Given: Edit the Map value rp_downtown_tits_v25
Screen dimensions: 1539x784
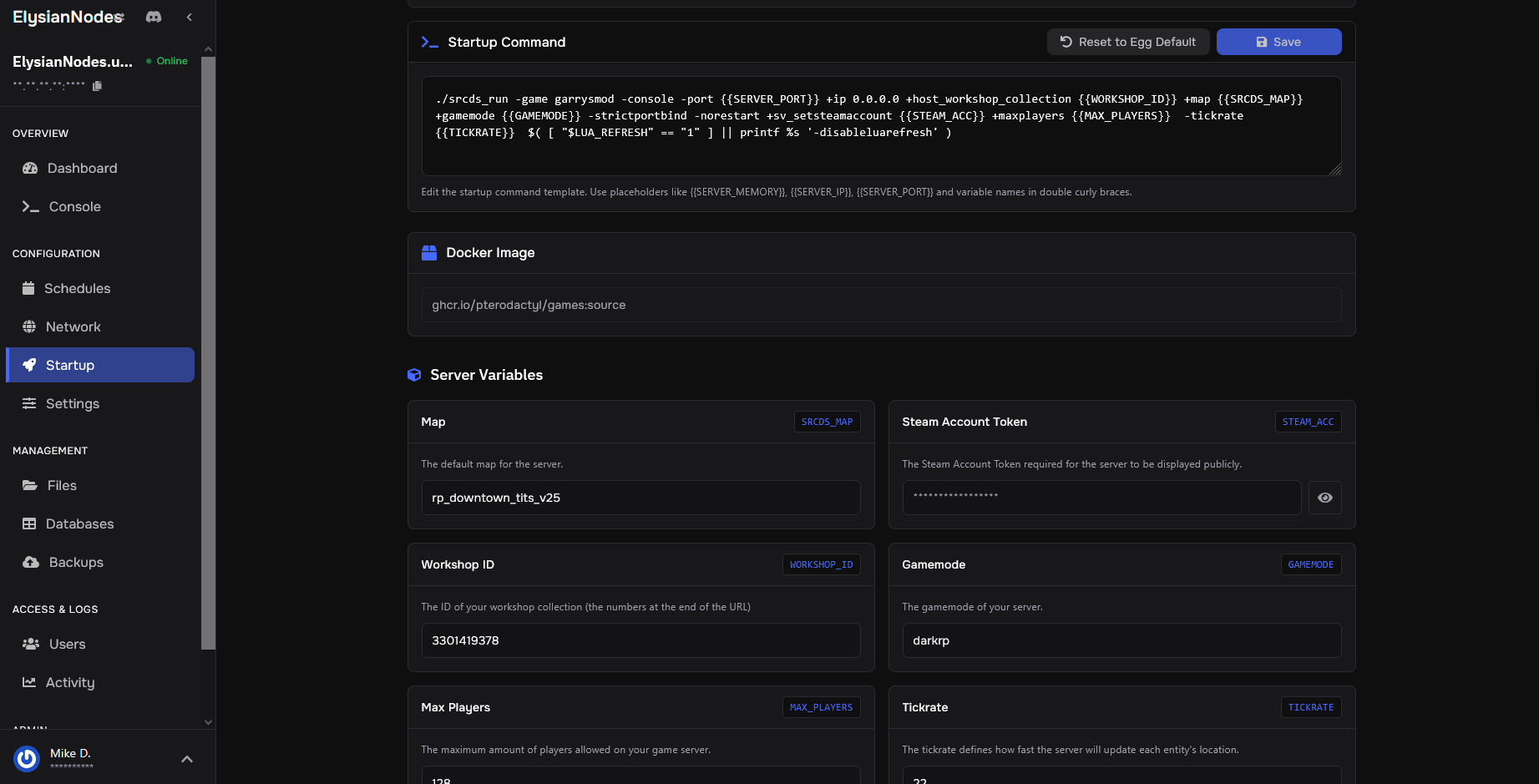Looking at the screenshot, I should [x=640, y=498].
